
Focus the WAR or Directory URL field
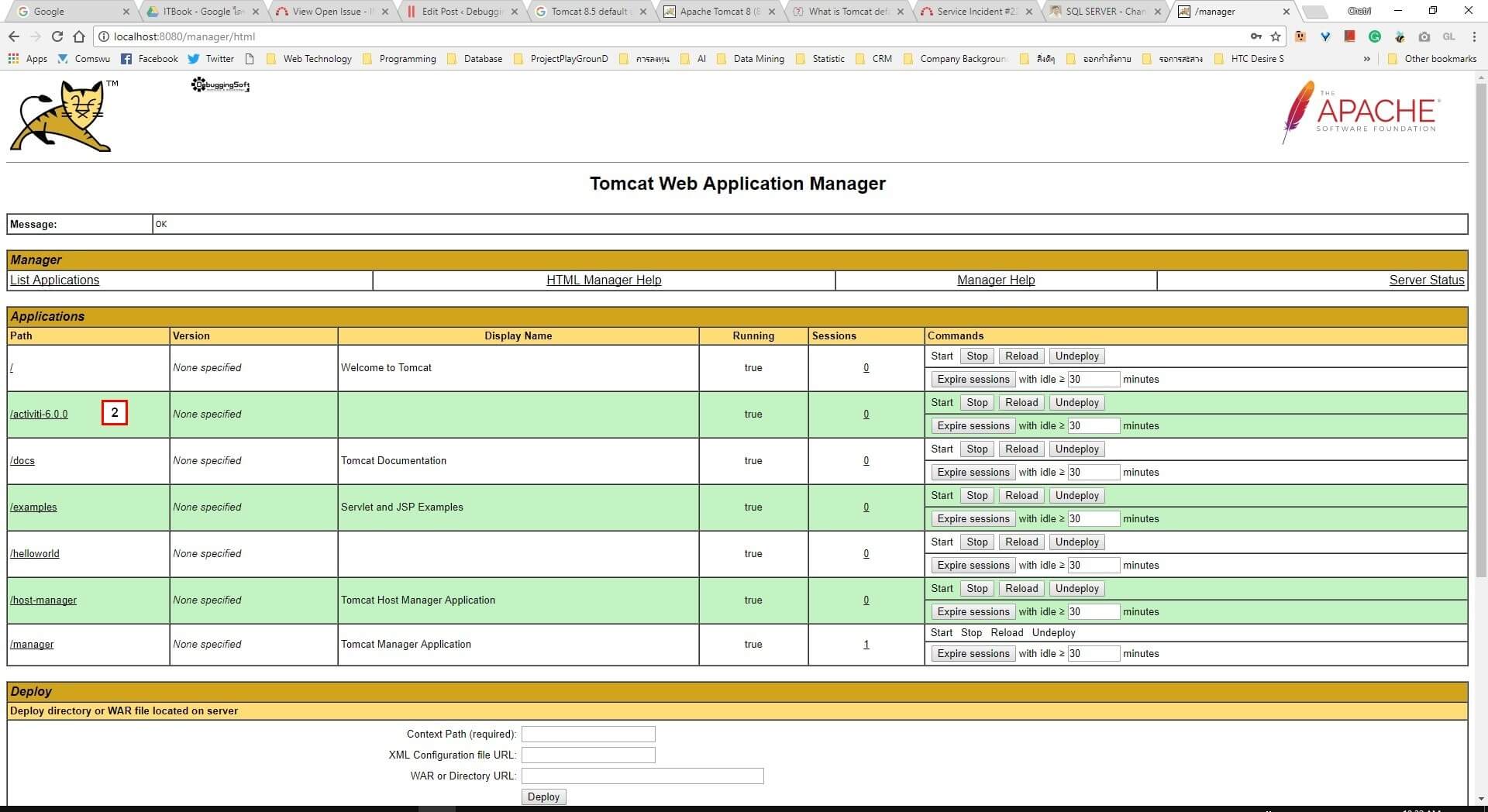point(642,776)
